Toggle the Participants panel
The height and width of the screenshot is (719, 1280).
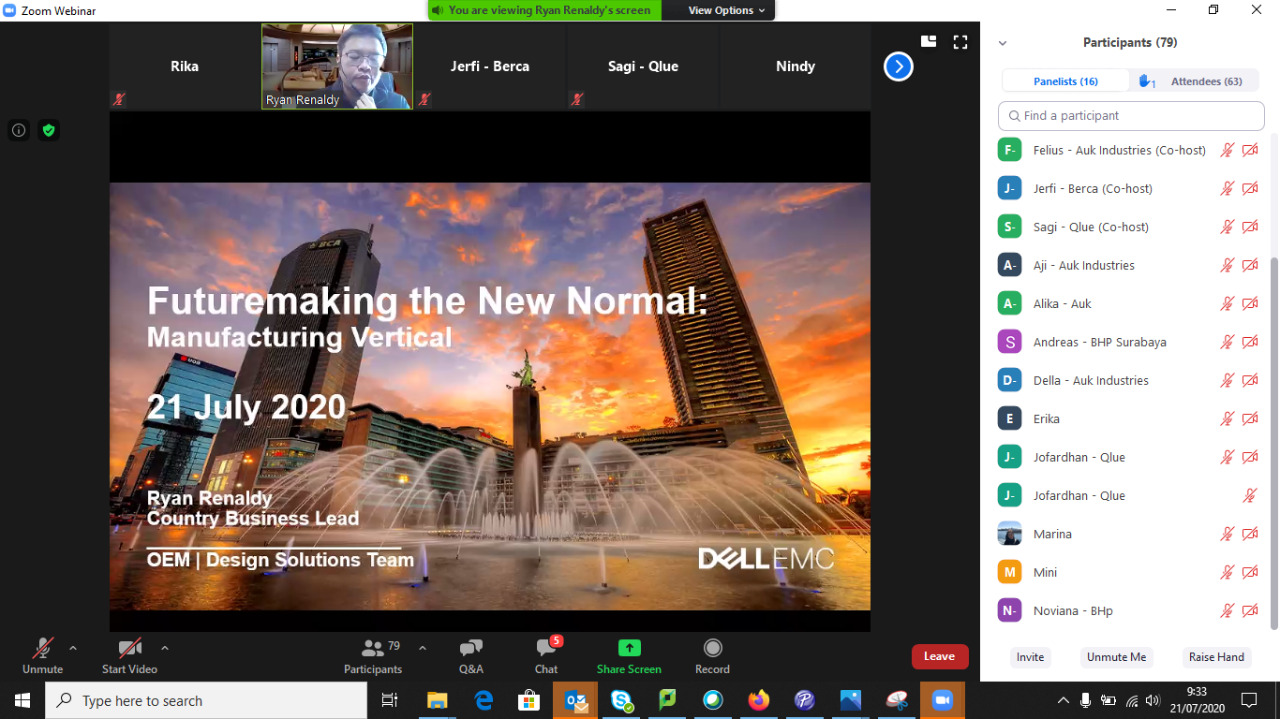(373, 650)
